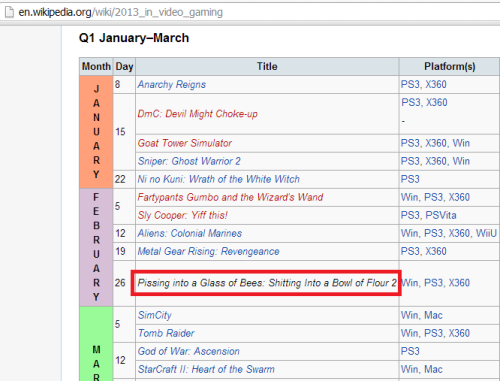Click the FEBRUARY month cell
The image size is (500, 381).
pyautogui.click(x=96, y=247)
